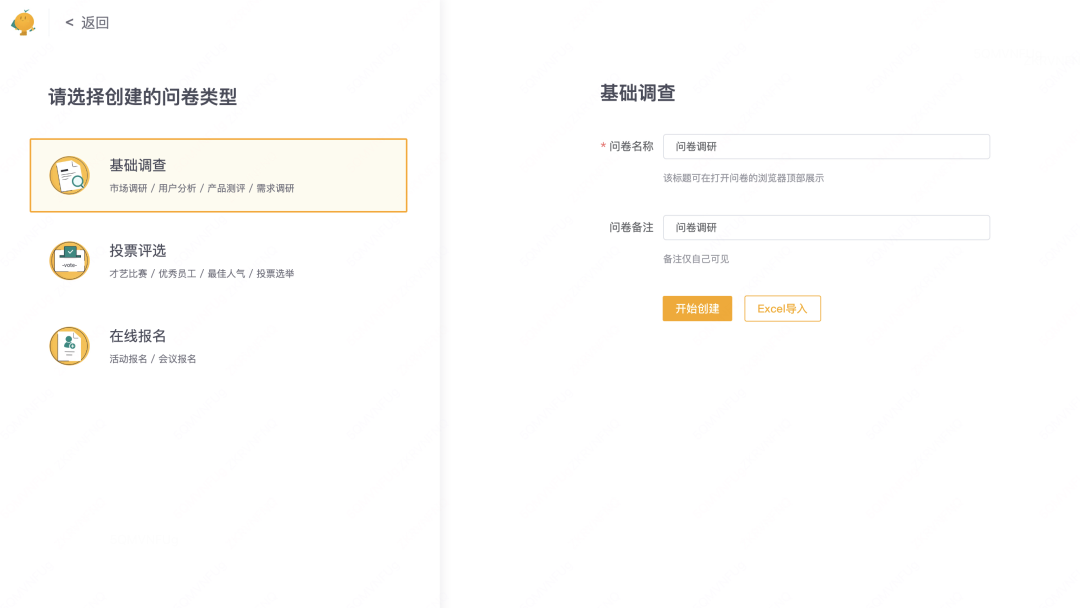Click the 请选择创建的问卷类型 heading

tap(143, 97)
